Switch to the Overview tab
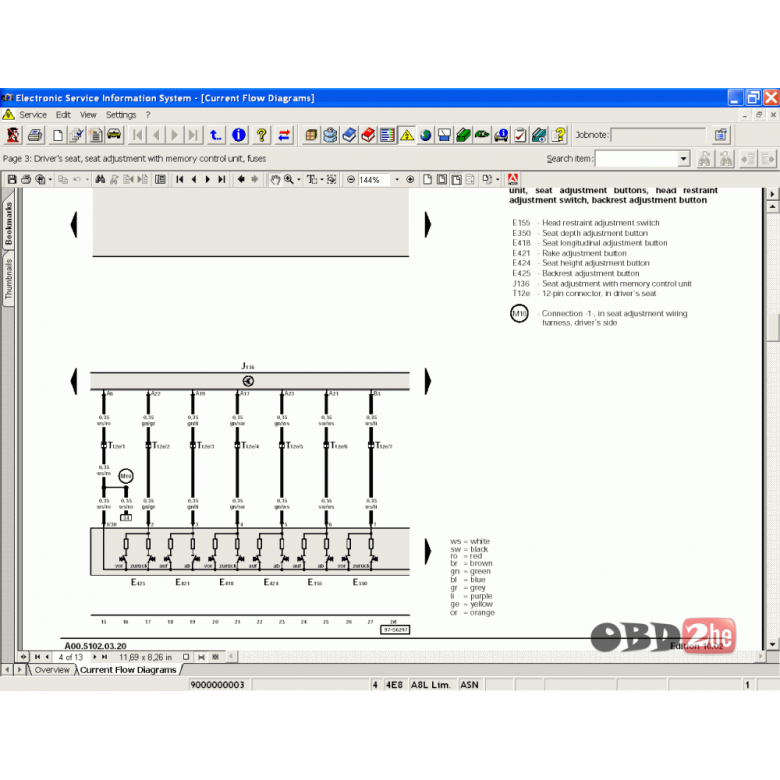The image size is (780, 780). (x=52, y=670)
